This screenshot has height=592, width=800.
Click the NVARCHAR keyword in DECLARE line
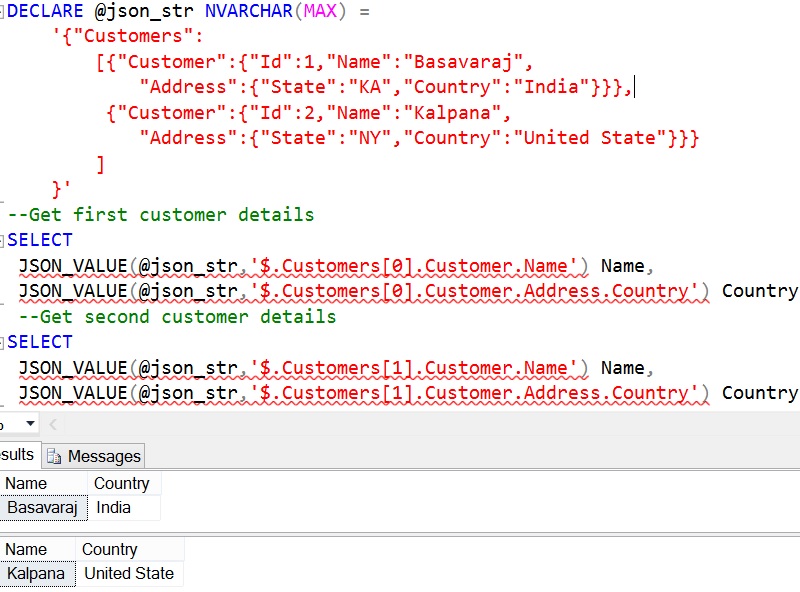248,11
